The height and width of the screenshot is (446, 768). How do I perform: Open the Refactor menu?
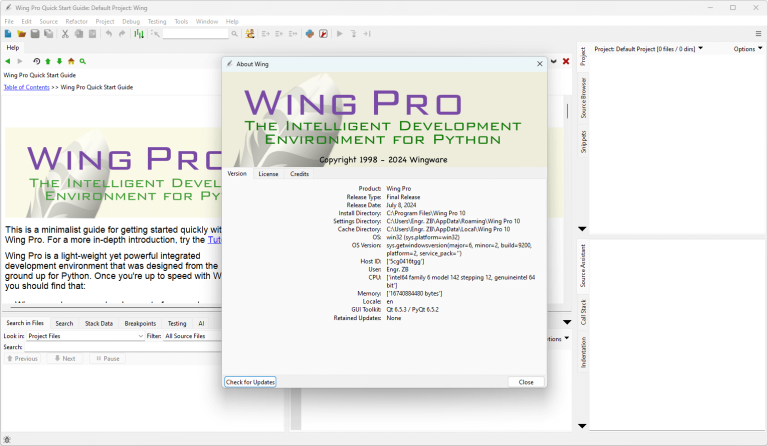[76, 22]
